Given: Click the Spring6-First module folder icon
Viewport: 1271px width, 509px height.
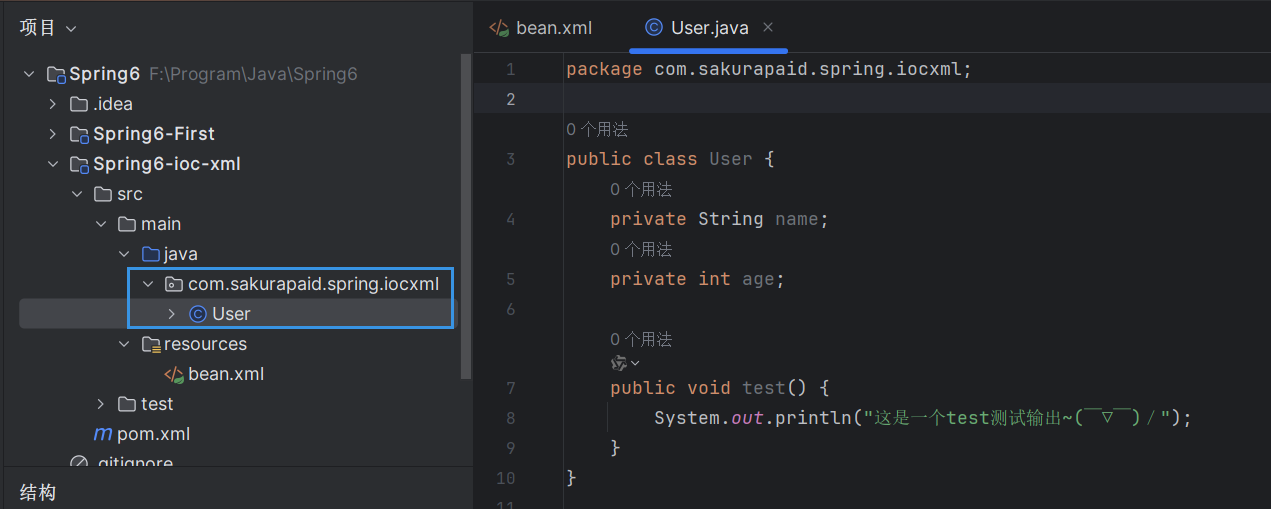Looking at the screenshot, I should point(79,134).
